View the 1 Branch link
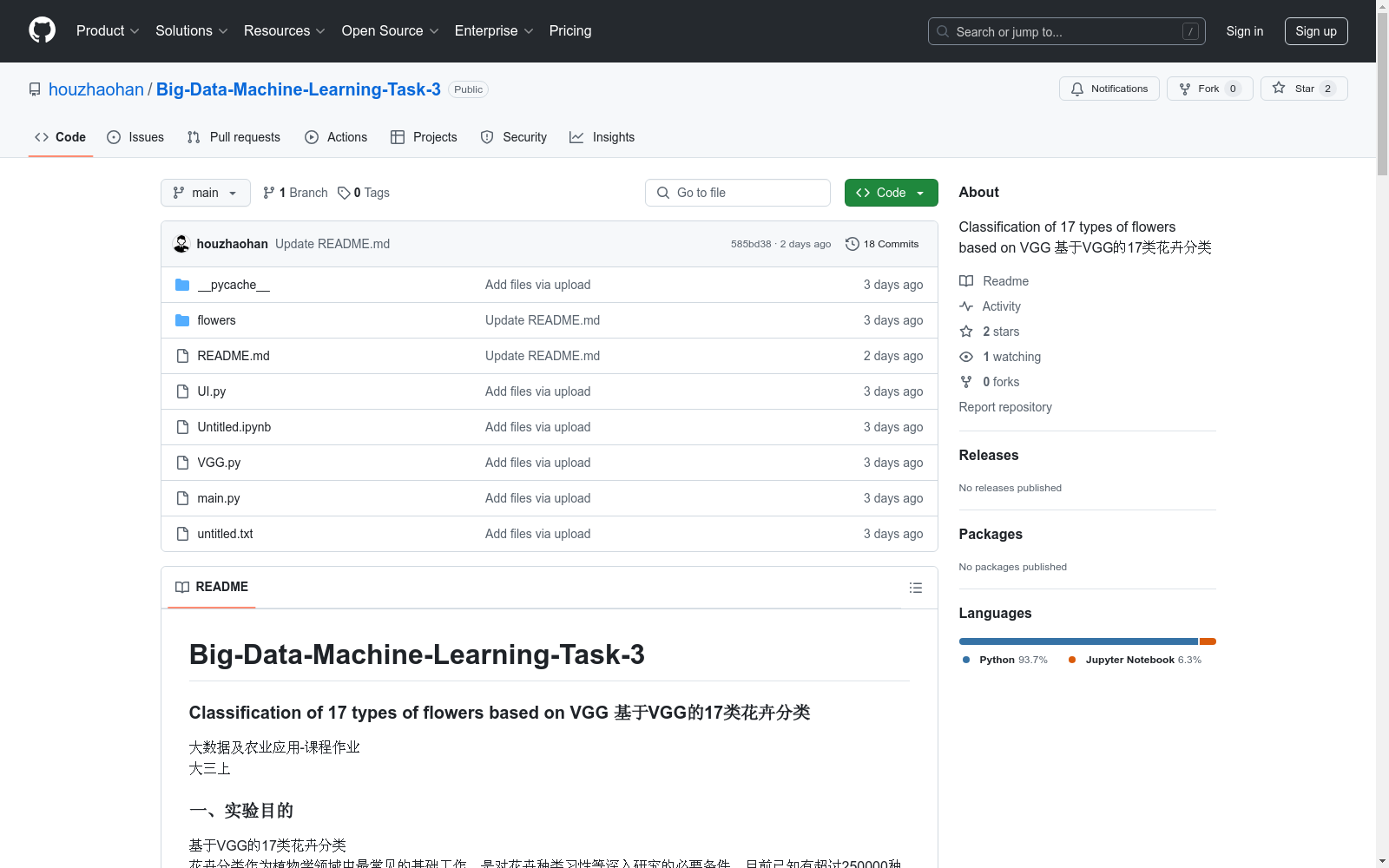The height and width of the screenshot is (868, 1389). pyautogui.click(x=295, y=193)
